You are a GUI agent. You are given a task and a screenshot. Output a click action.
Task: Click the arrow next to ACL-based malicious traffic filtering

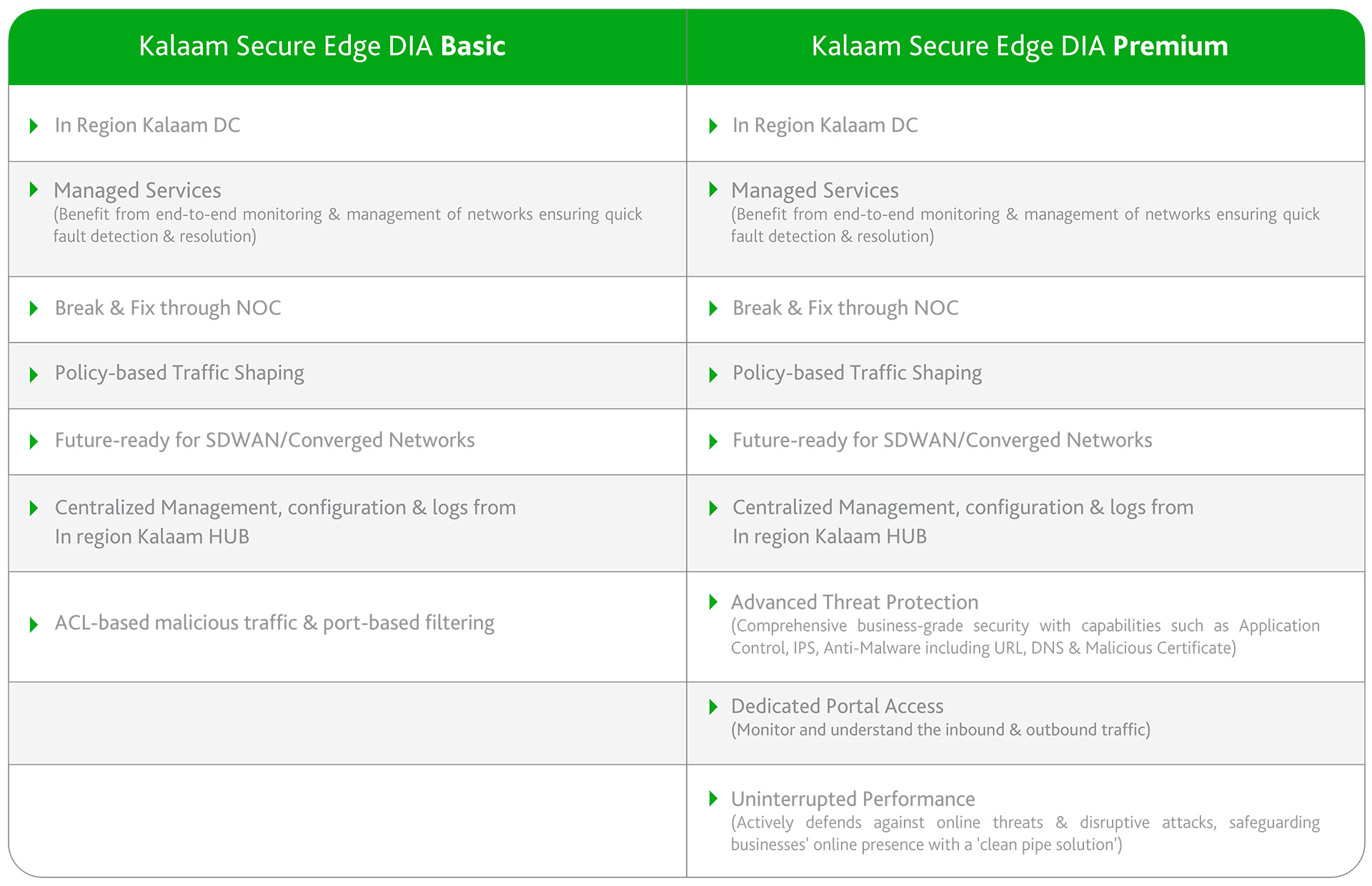click(x=34, y=625)
